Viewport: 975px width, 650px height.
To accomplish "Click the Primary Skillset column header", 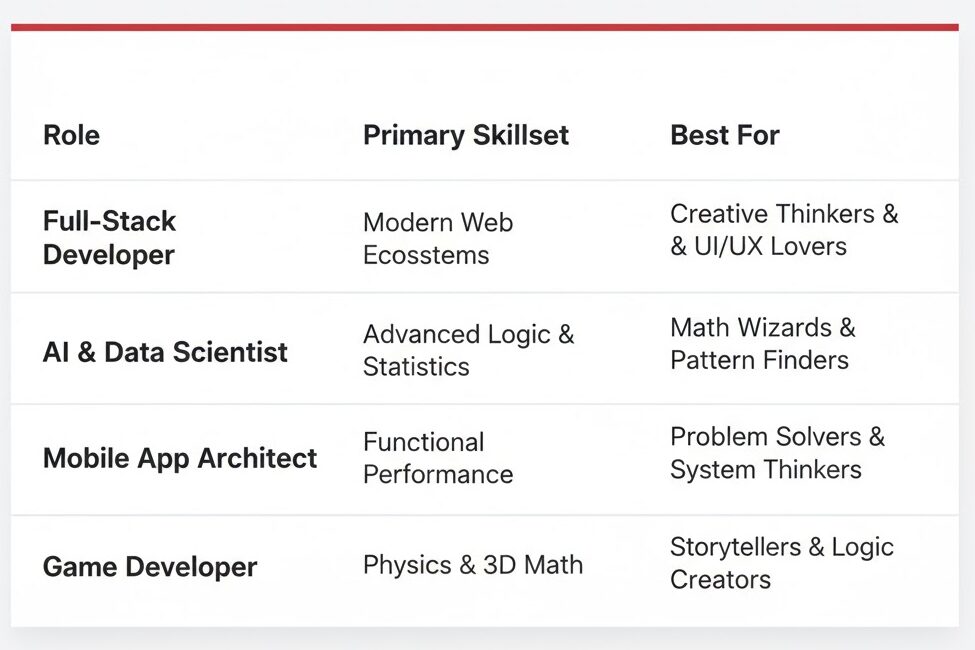I will [465, 135].
